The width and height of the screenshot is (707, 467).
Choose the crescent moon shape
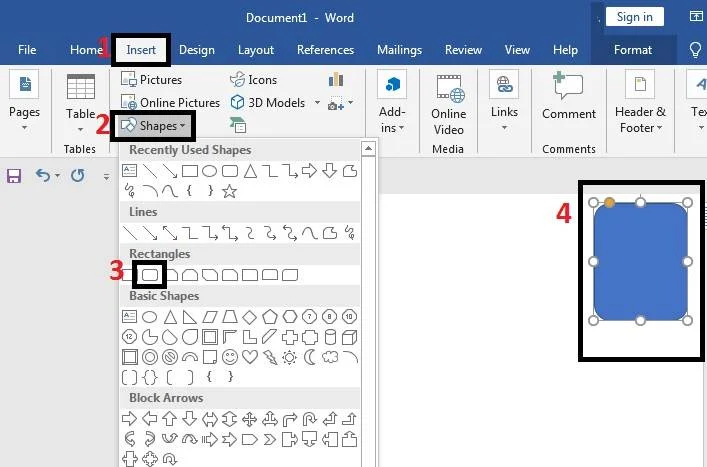point(310,357)
